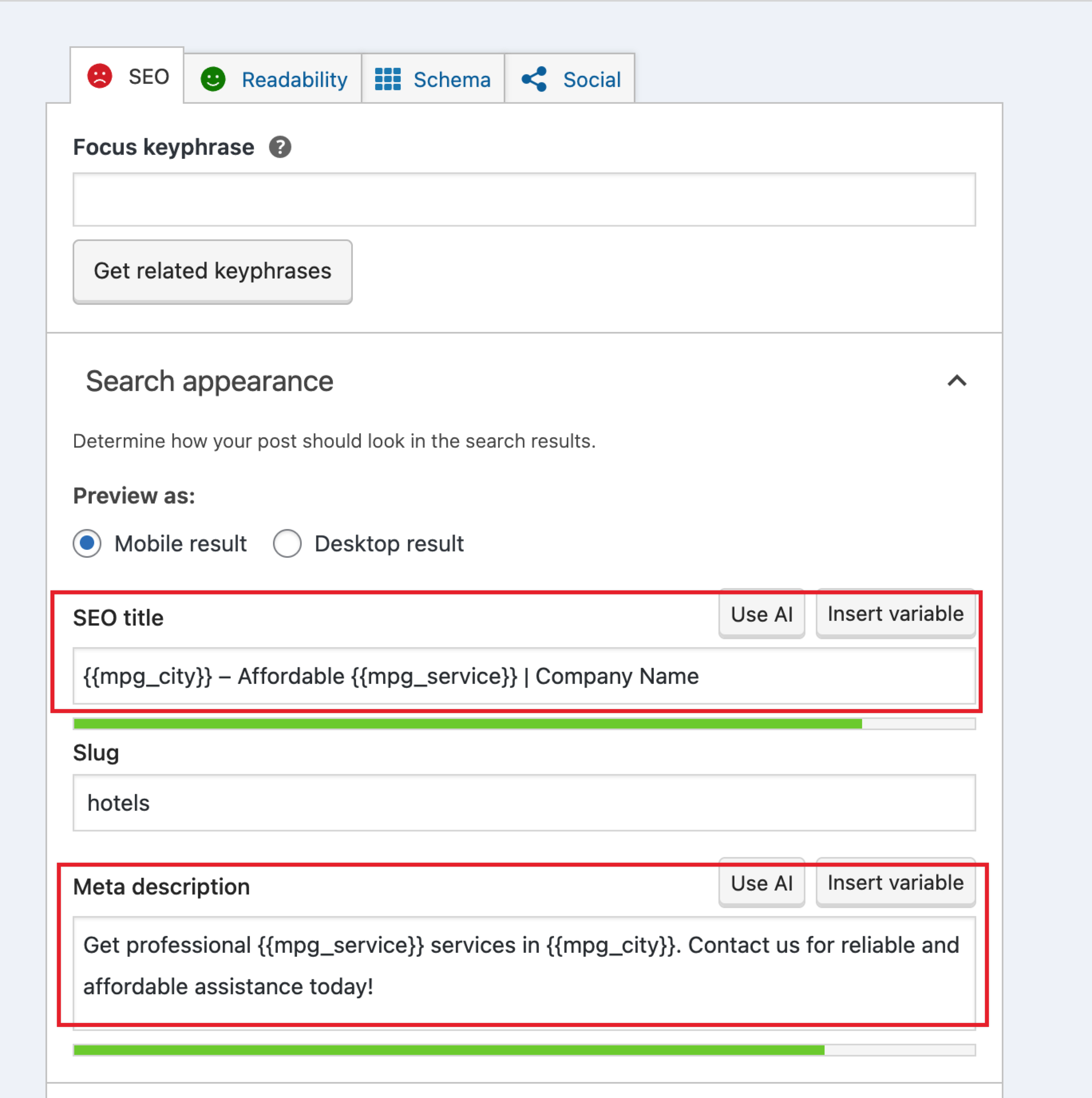Click Insert variable for Meta description
The image size is (1092, 1098).
coord(895,883)
